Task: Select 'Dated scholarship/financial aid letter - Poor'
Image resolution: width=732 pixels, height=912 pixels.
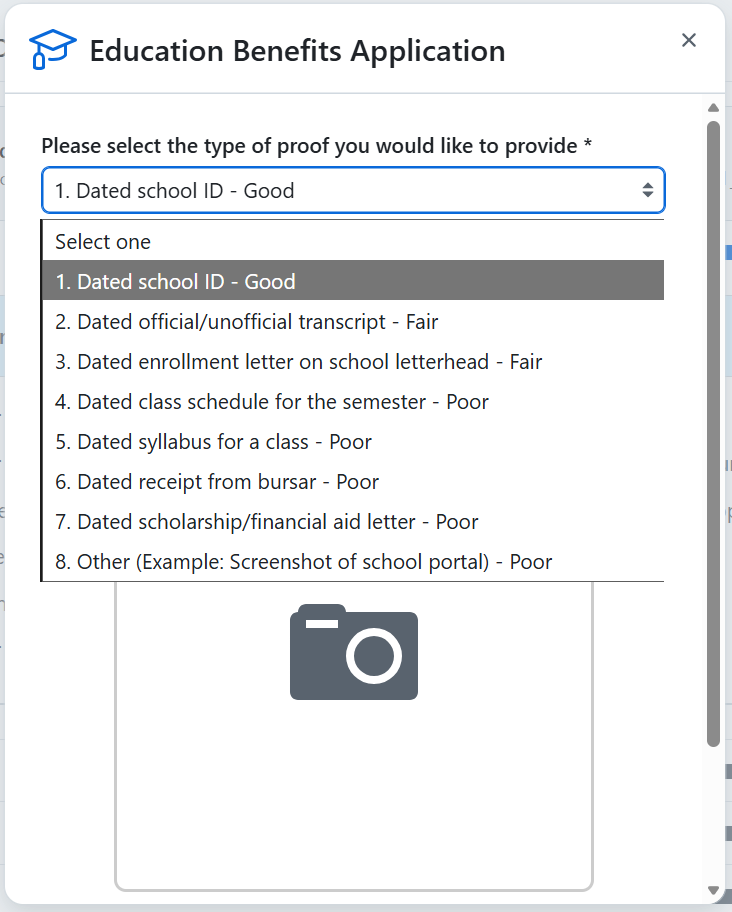Action: pyautogui.click(x=267, y=522)
